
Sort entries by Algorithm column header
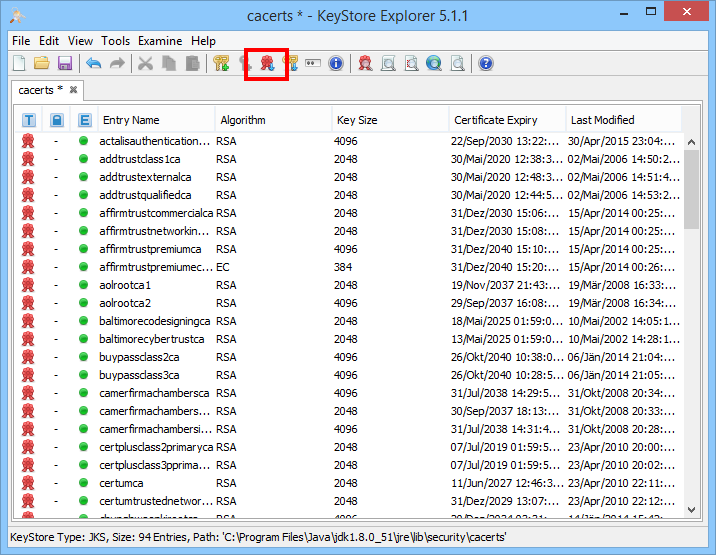tap(273, 120)
